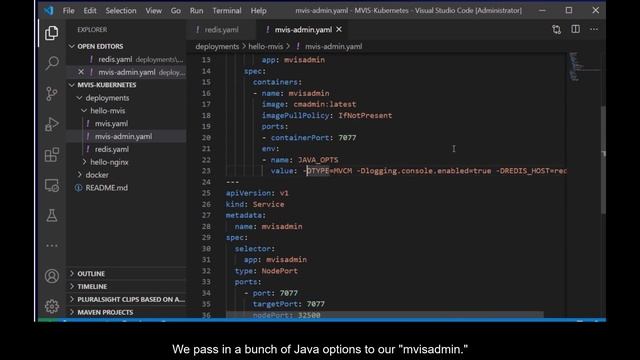This screenshot has width=640, height=360.
Task: Switch to the redis.yaml editor tab
Action: (x=221, y=29)
